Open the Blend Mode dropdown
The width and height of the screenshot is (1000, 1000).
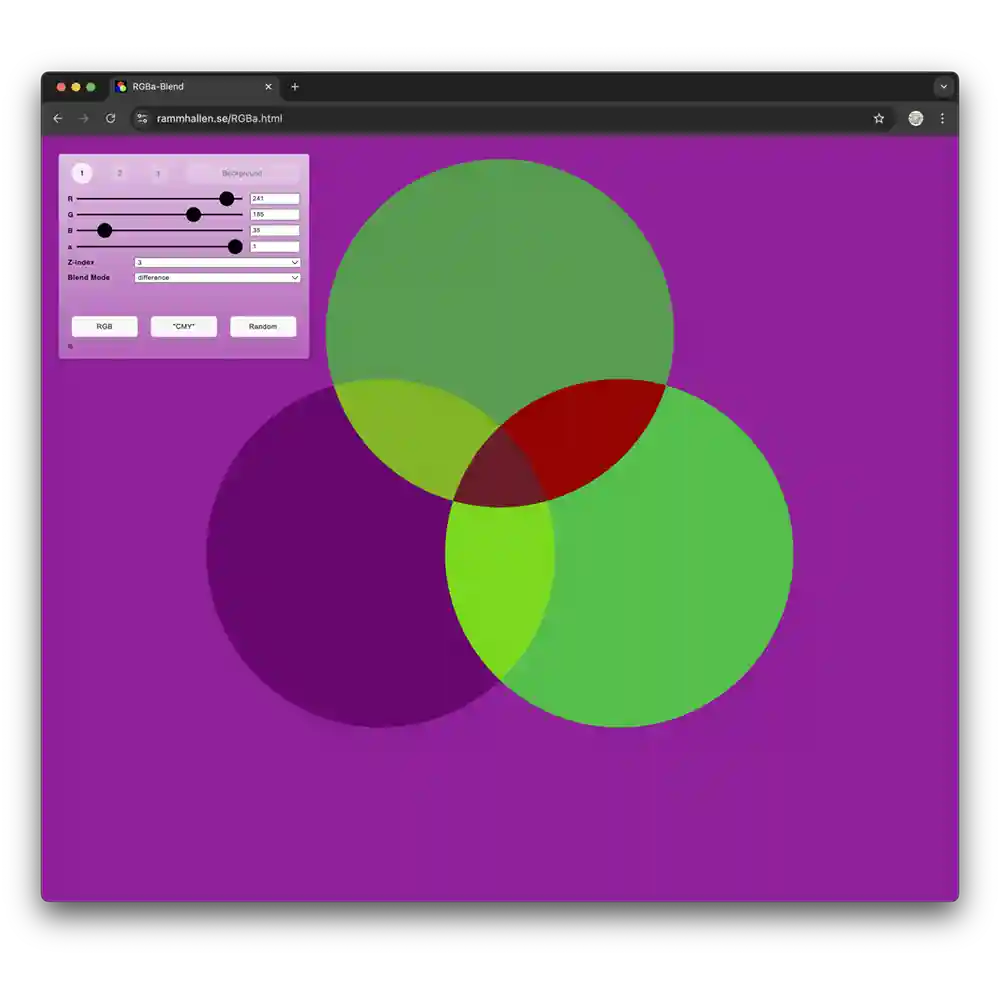217,277
